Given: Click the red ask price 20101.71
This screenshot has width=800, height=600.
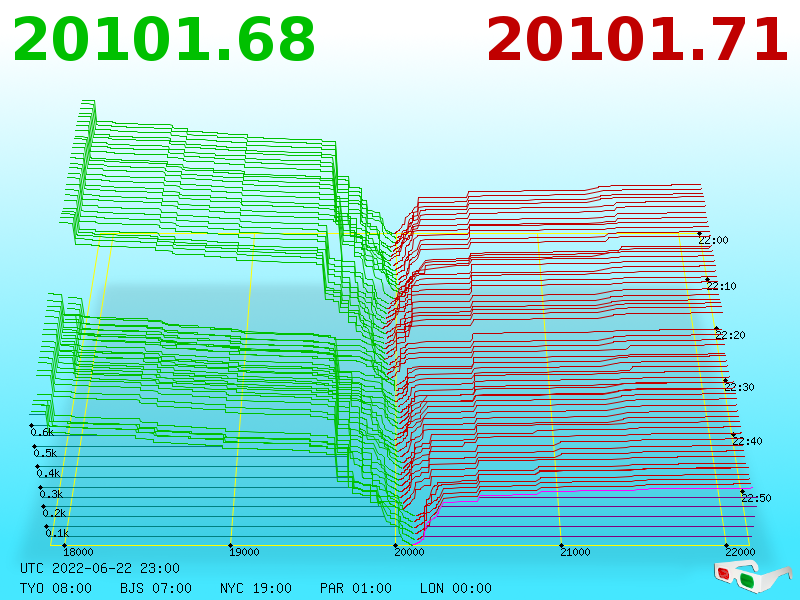Looking at the screenshot, I should coord(638,40).
